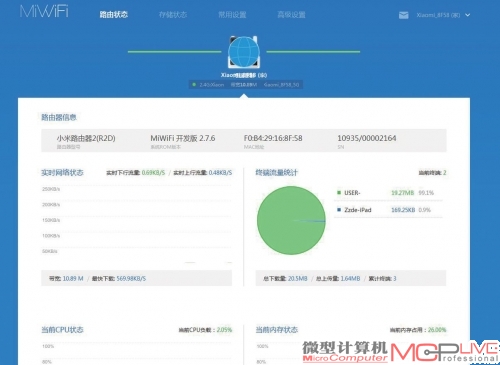Viewport: 500px width, 365px height.
Task: Expand the Xiaomi account dropdown arrow
Action: pyautogui.click(x=468, y=15)
